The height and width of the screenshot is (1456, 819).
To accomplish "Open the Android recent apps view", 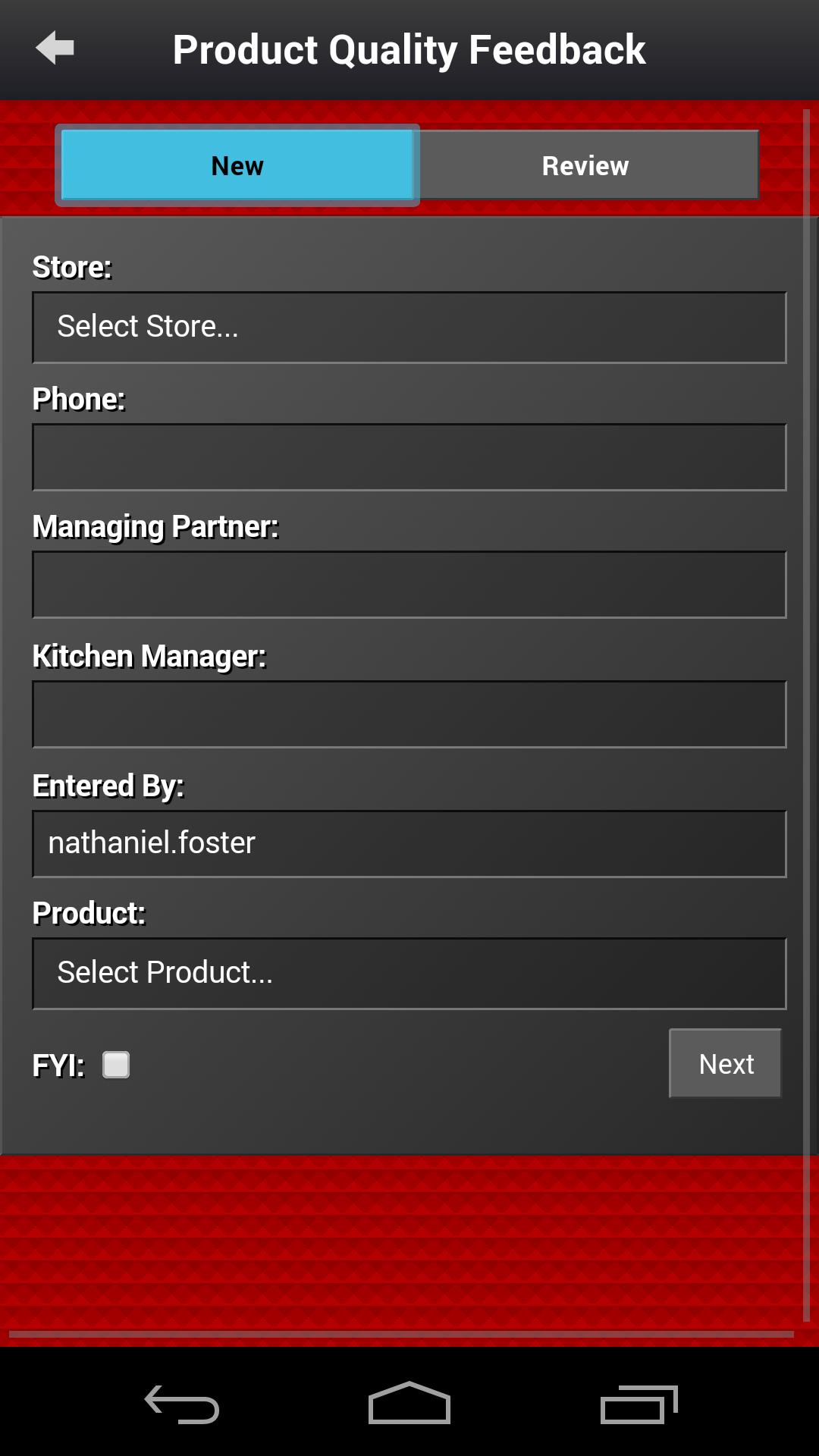I will (638, 1404).
